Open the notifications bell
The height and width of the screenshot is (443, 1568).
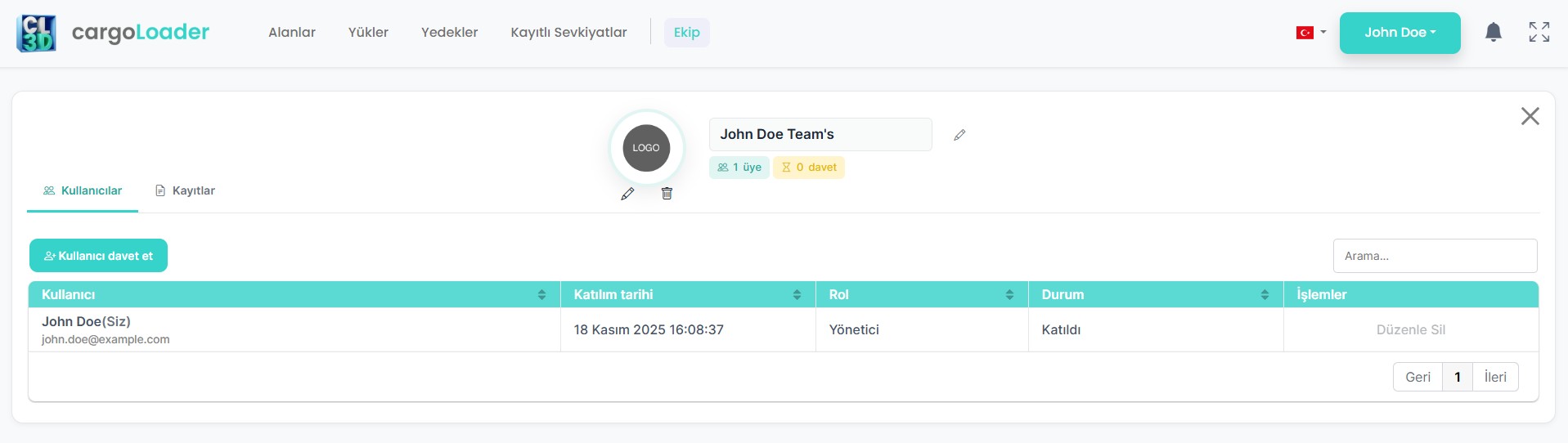click(1493, 33)
